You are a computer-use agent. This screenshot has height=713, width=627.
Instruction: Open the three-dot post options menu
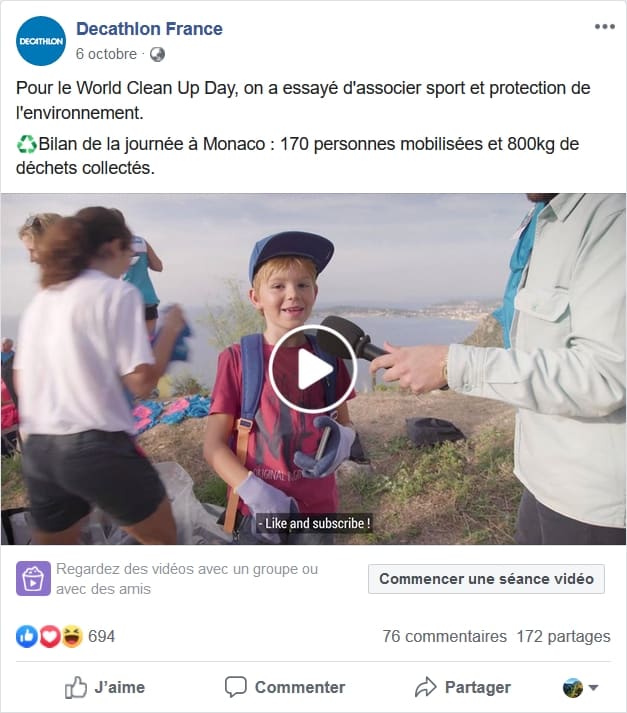click(x=604, y=27)
